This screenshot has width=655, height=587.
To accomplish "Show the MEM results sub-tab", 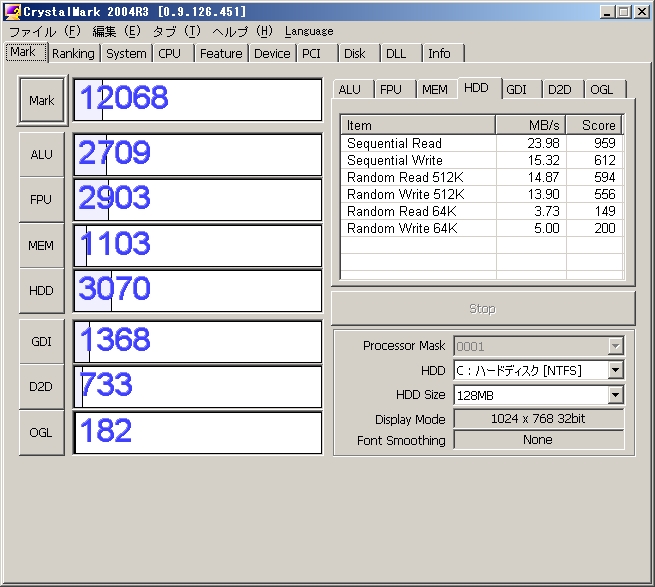I will (437, 89).
